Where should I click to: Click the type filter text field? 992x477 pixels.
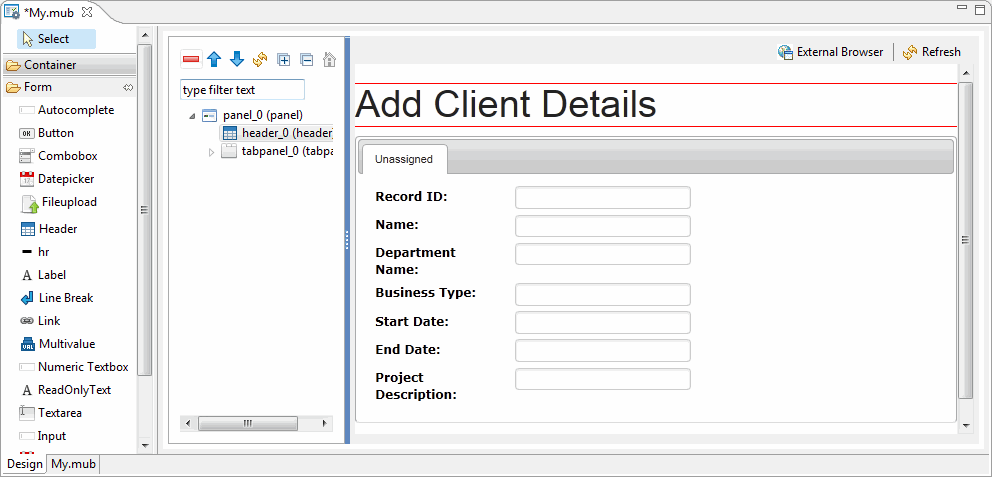(x=242, y=90)
